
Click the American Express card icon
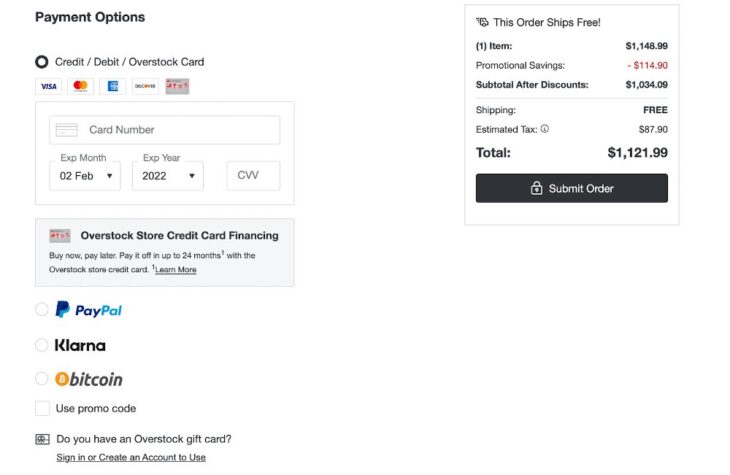click(113, 86)
